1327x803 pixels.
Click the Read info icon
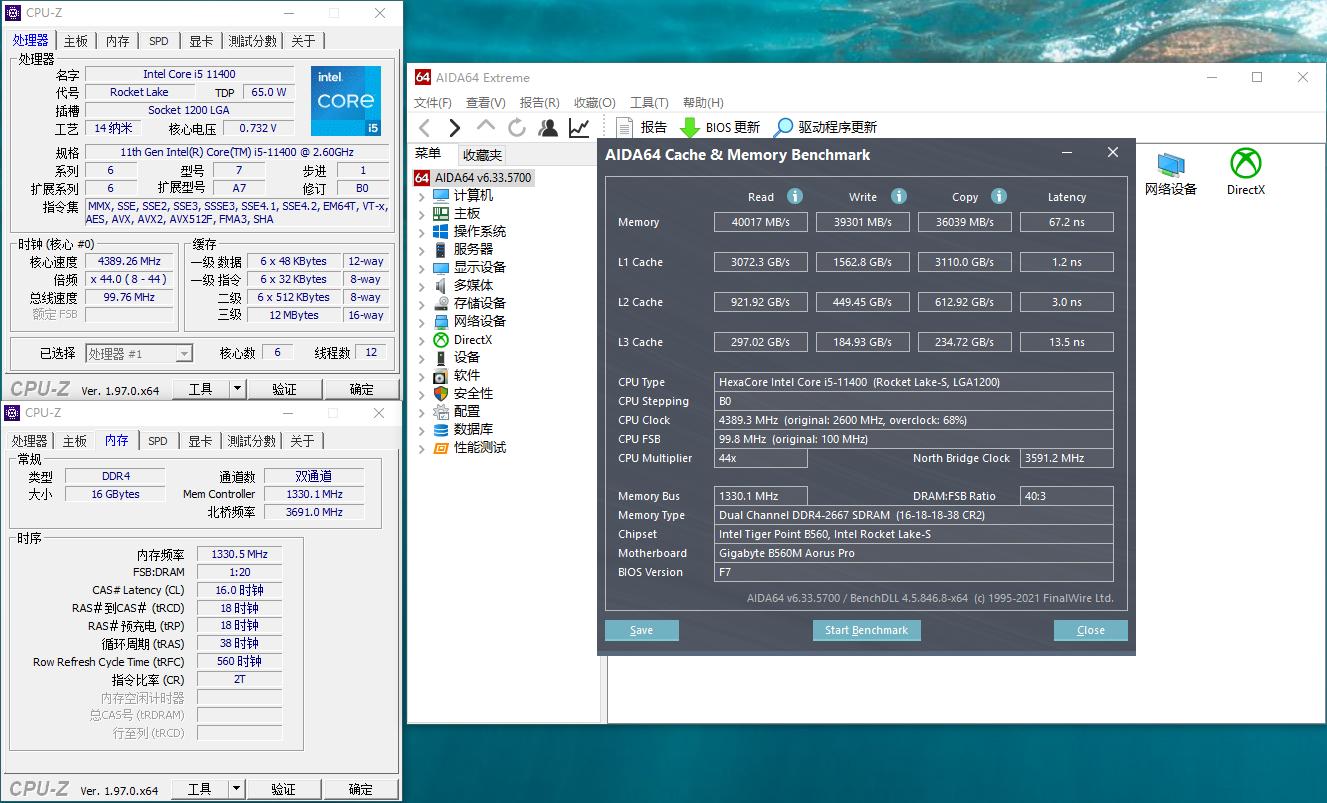(795, 196)
